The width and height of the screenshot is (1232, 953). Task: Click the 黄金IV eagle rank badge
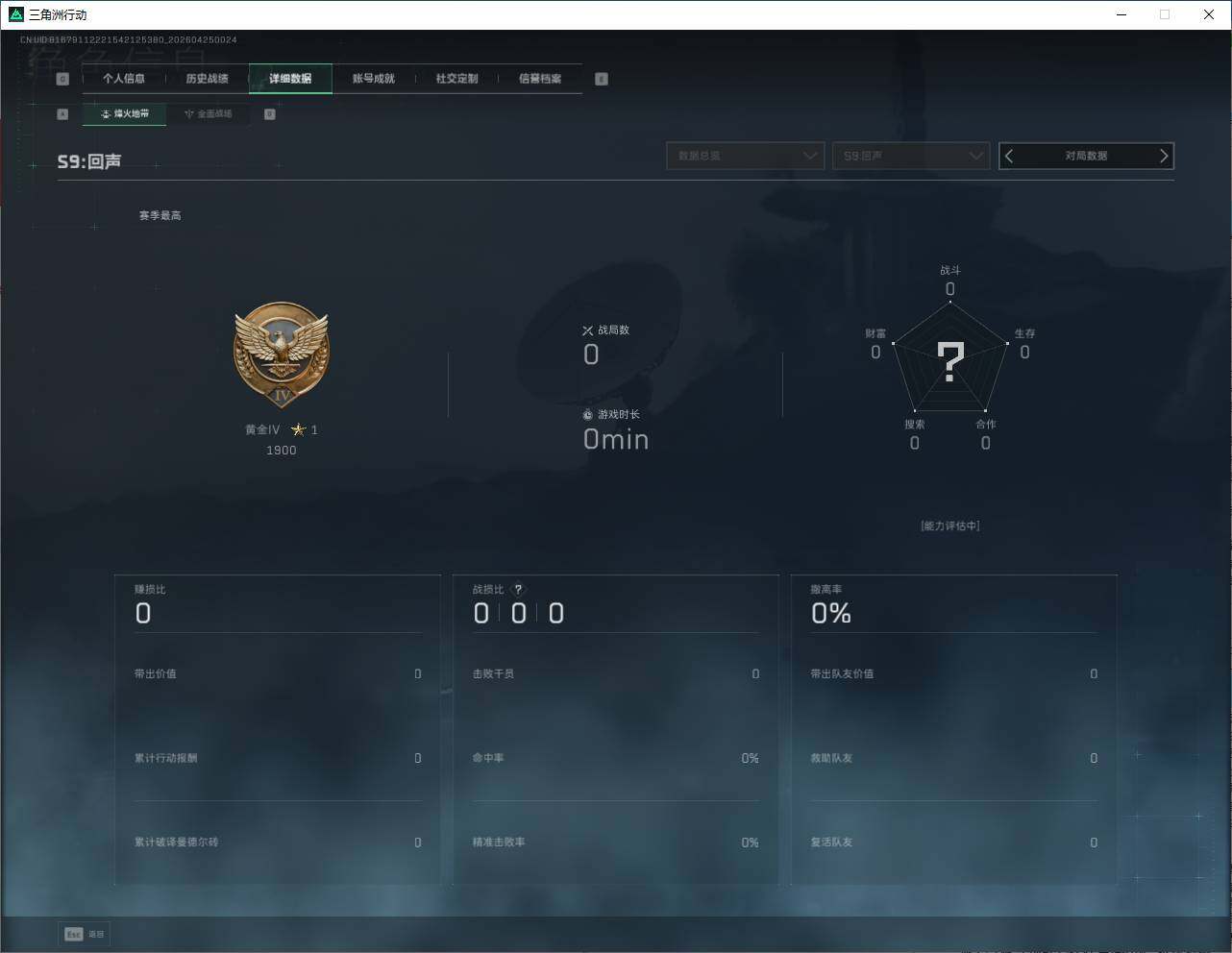click(x=282, y=354)
